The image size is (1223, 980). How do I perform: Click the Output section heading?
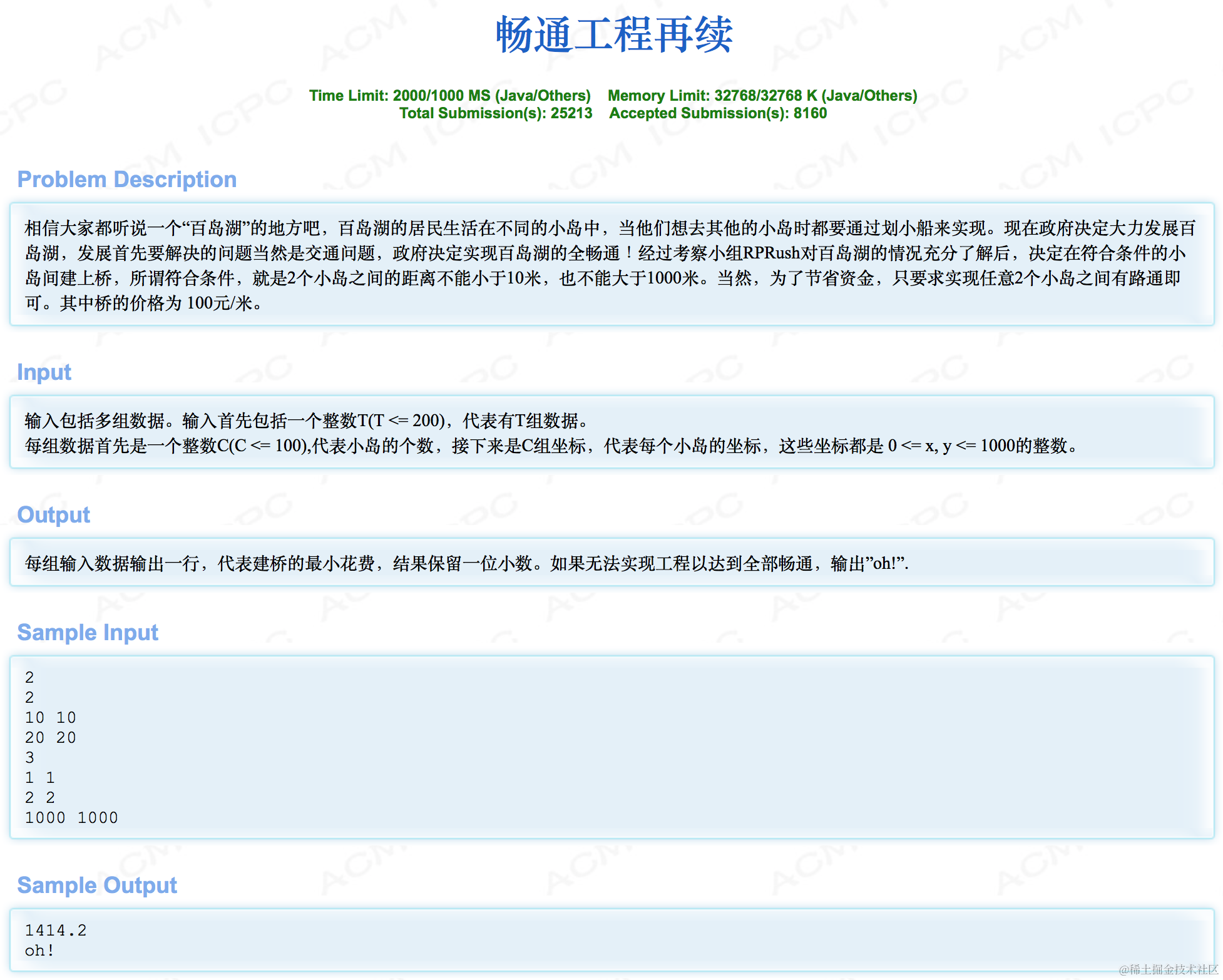pyautogui.click(x=53, y=515)
